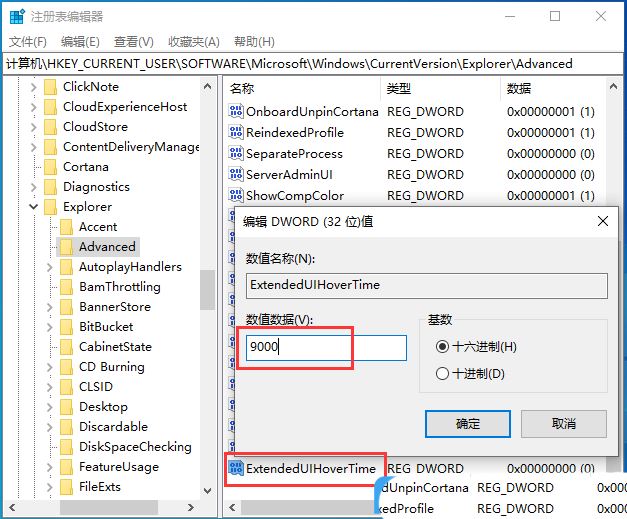Open the 收藏夹(A) menu
627x519 pixels.
[194, 42]
